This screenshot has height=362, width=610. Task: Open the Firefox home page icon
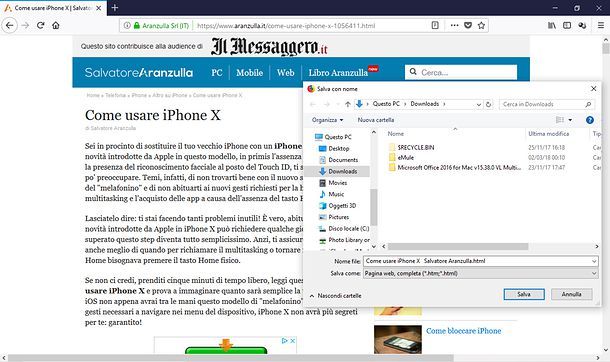click(56, 25)
